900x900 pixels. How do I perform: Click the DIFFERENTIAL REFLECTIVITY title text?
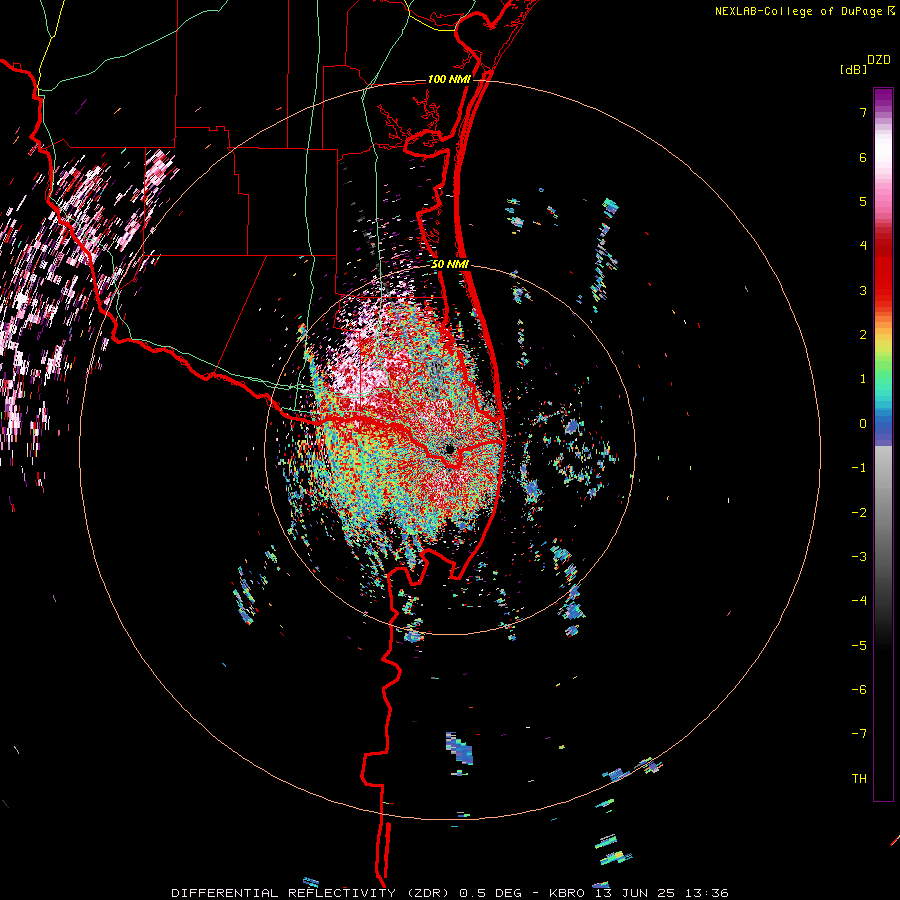coord(284,893)
